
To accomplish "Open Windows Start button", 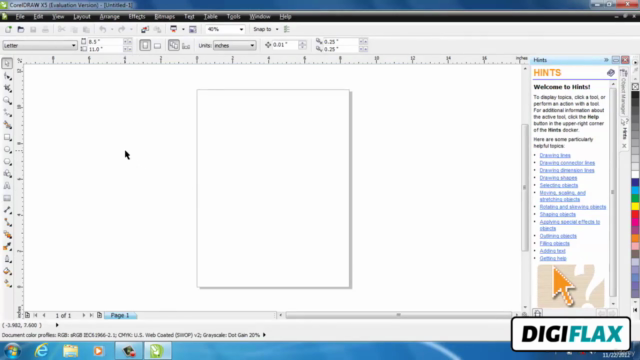I will point(13,351).
